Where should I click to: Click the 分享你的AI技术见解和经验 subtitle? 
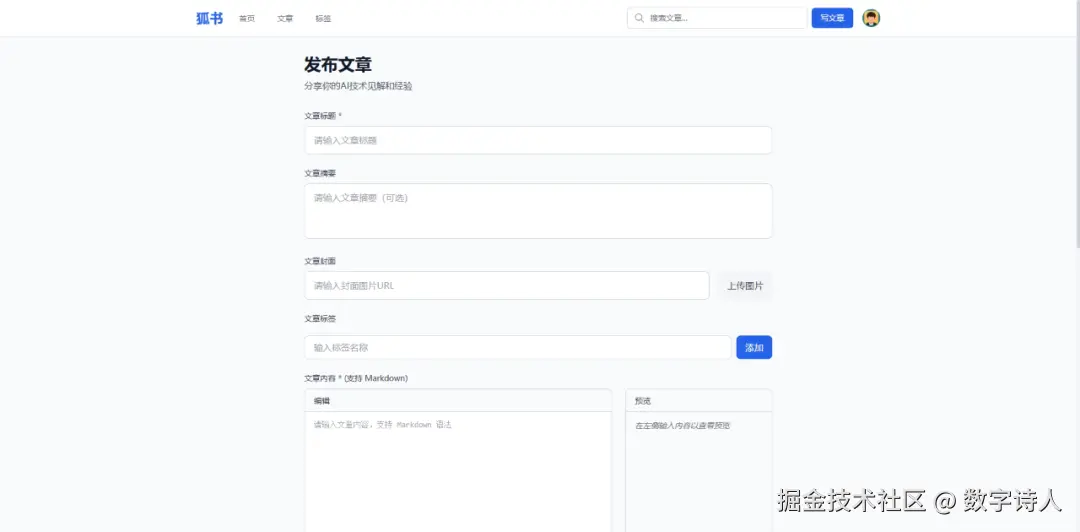358,86
